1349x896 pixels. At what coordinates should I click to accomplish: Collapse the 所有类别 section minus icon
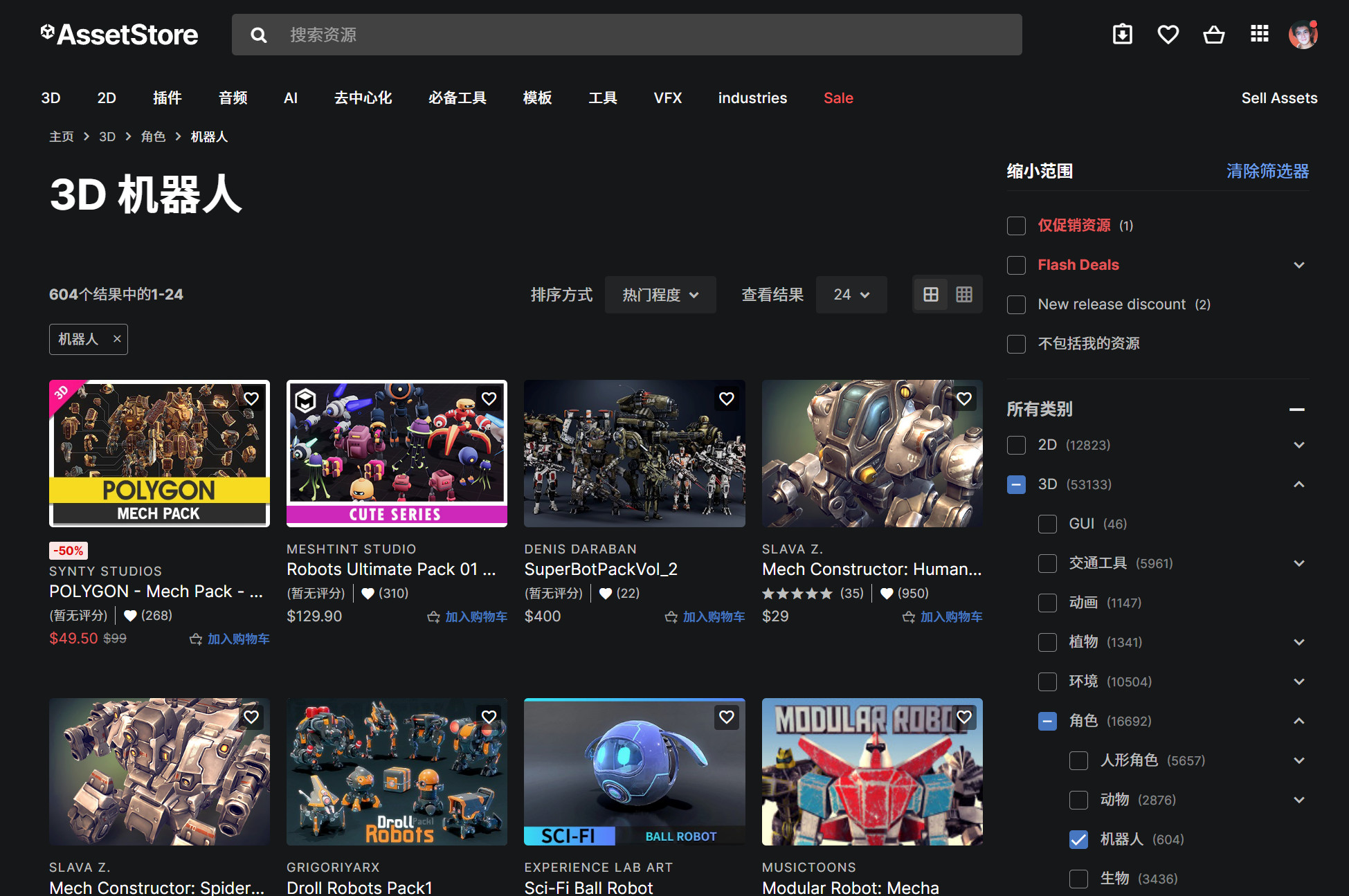[x=1297, y=410]
